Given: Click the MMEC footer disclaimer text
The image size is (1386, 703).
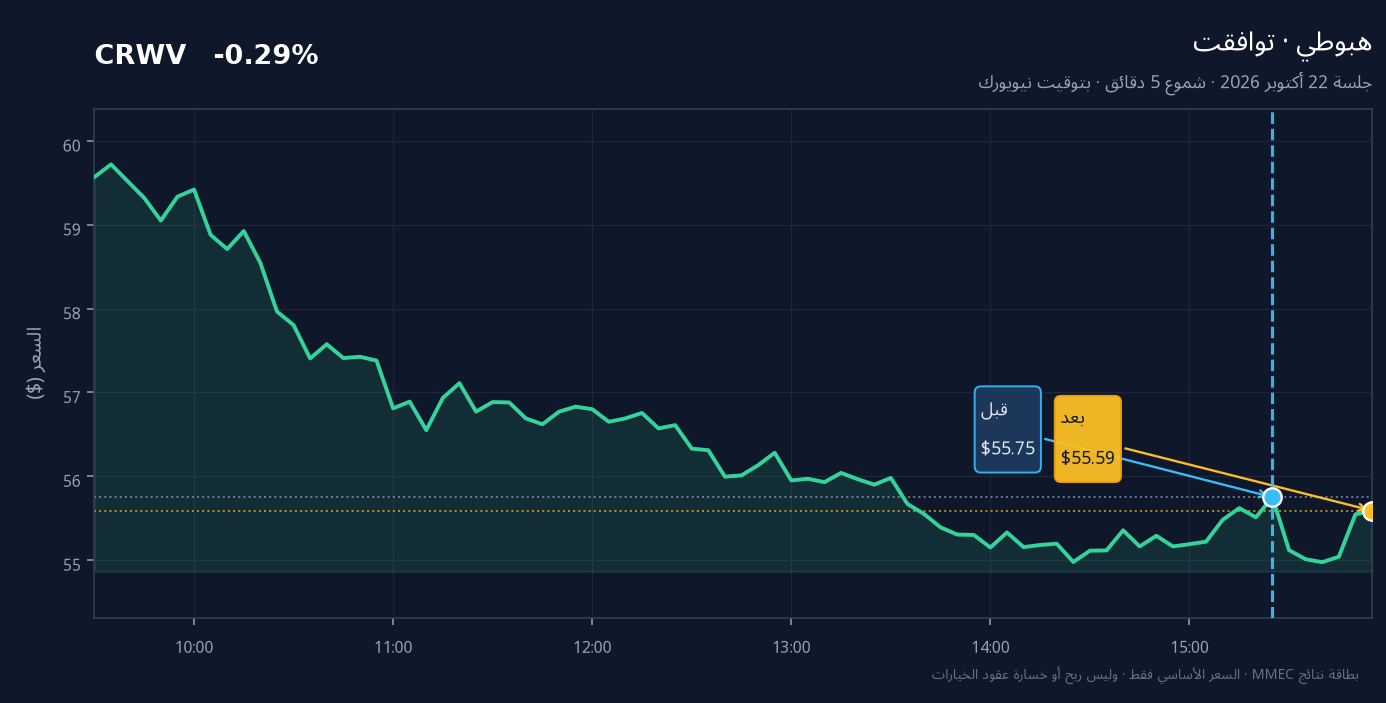Looking at the screenshot, I should point(1145,674).
